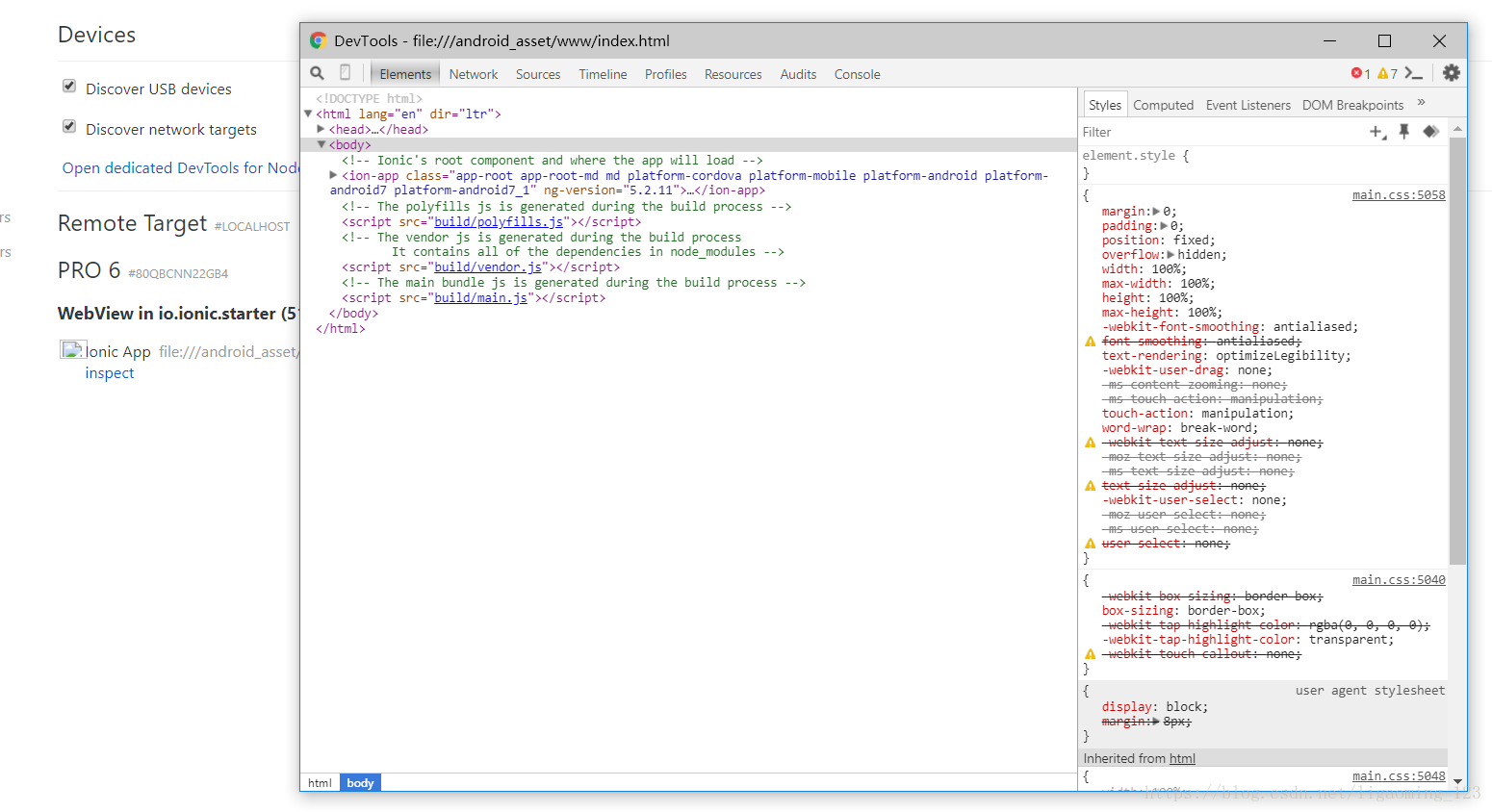This screenshot has height=812, width=1492.
Task: Open main.css:5048 source link
Action: [1399, 776]
